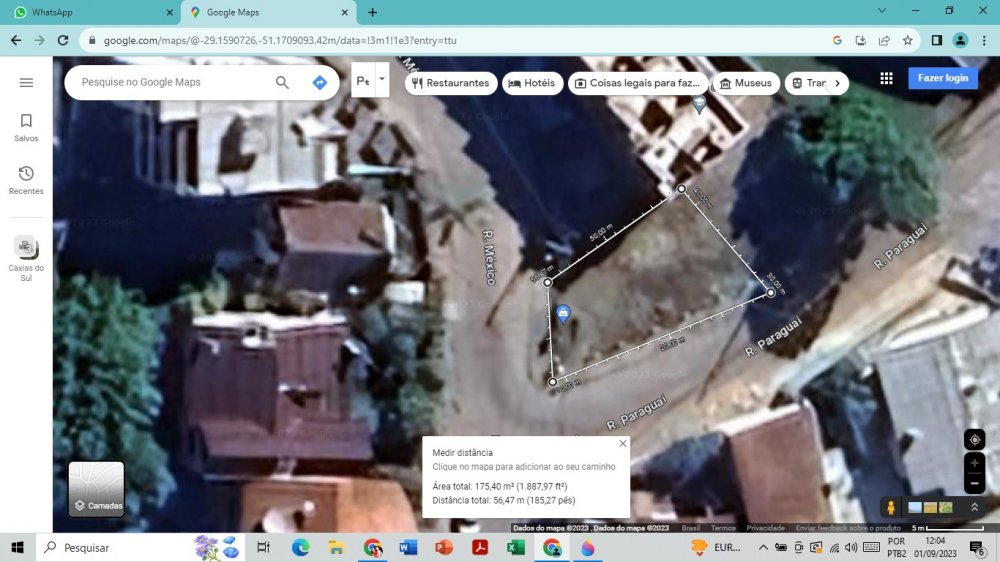1000x562 pixels.
Task: Select the Restaurantes category chip
Action: click(x=449, y=83)
